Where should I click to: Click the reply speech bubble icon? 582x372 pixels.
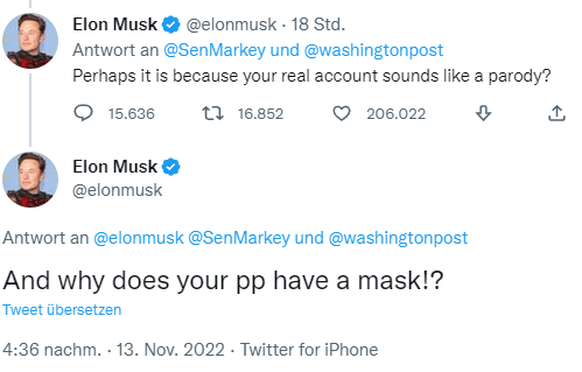(x=83, y=113)
